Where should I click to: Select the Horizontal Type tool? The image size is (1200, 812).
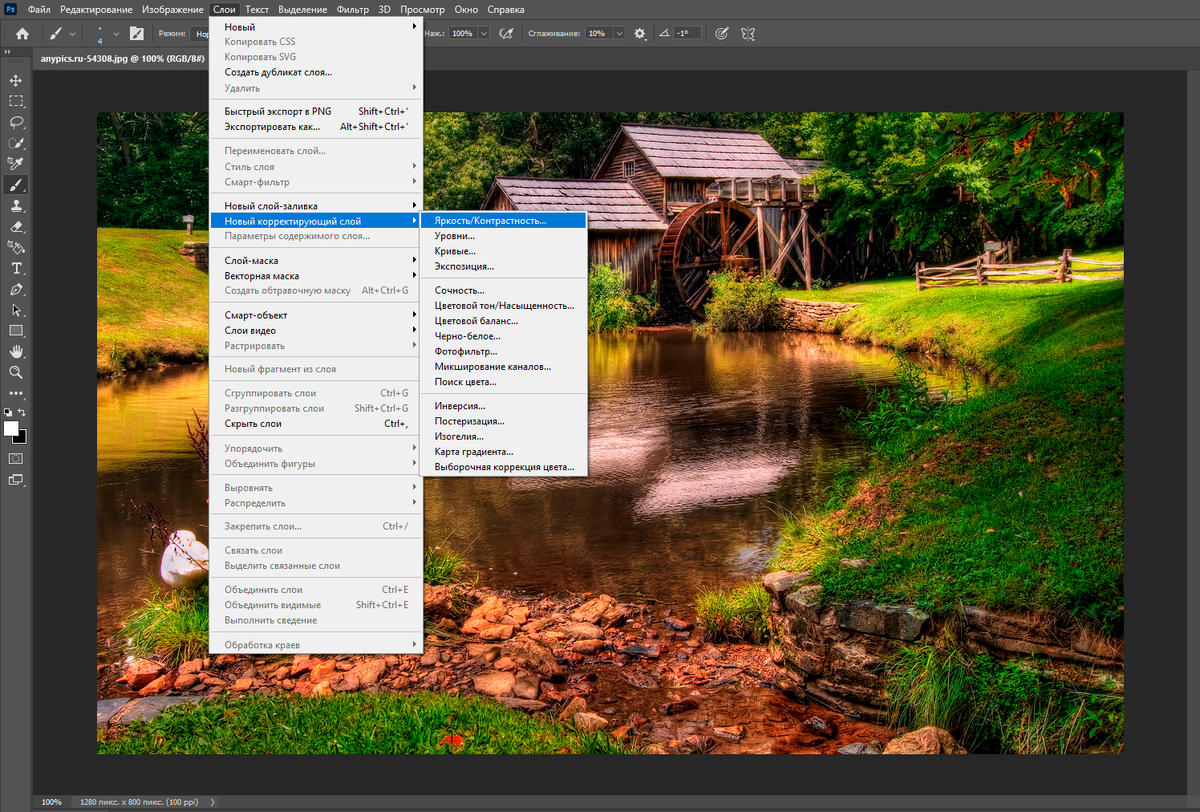[x=16, y=268]
